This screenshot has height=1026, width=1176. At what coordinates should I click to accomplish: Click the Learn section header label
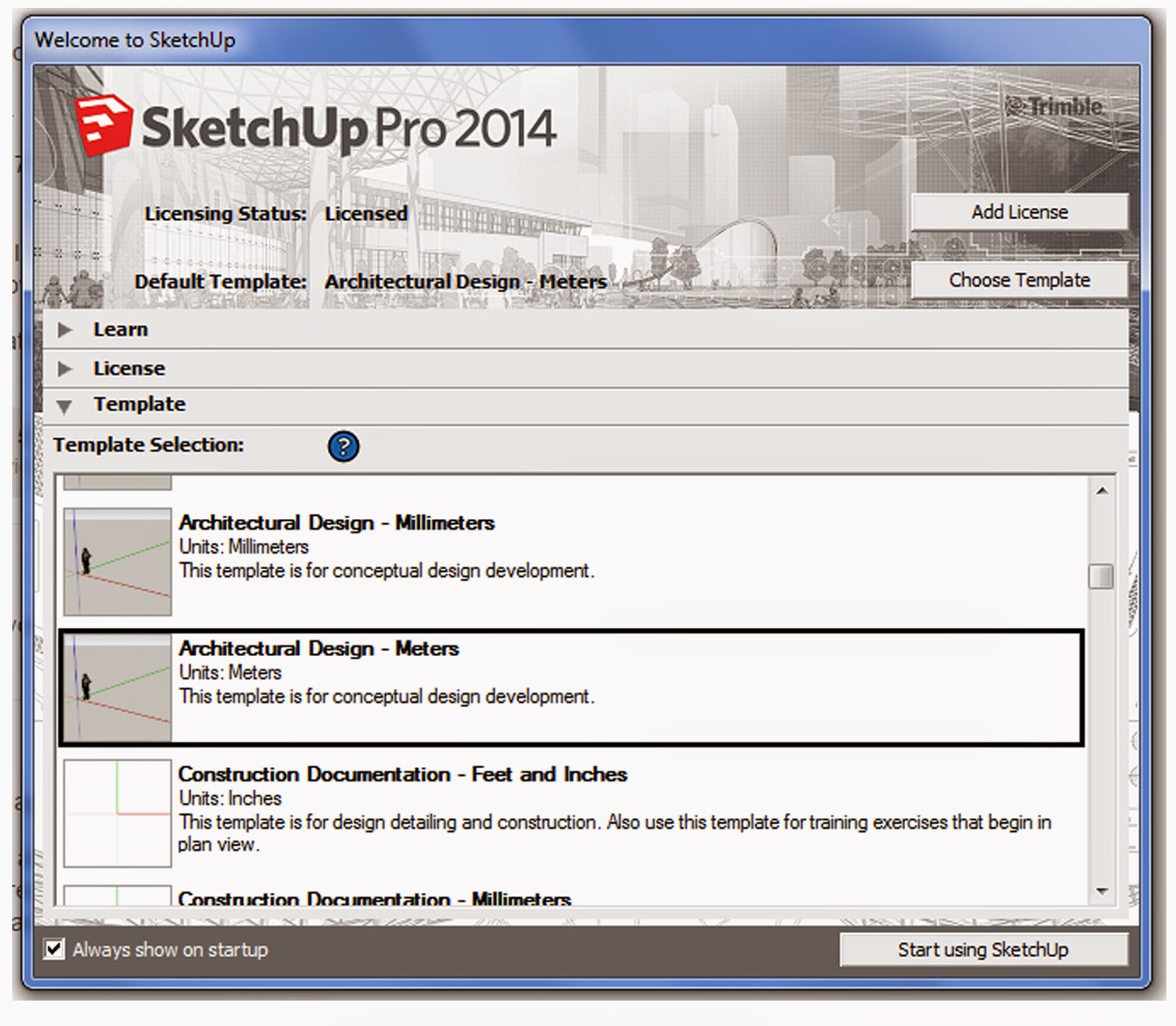click(121, 330)
